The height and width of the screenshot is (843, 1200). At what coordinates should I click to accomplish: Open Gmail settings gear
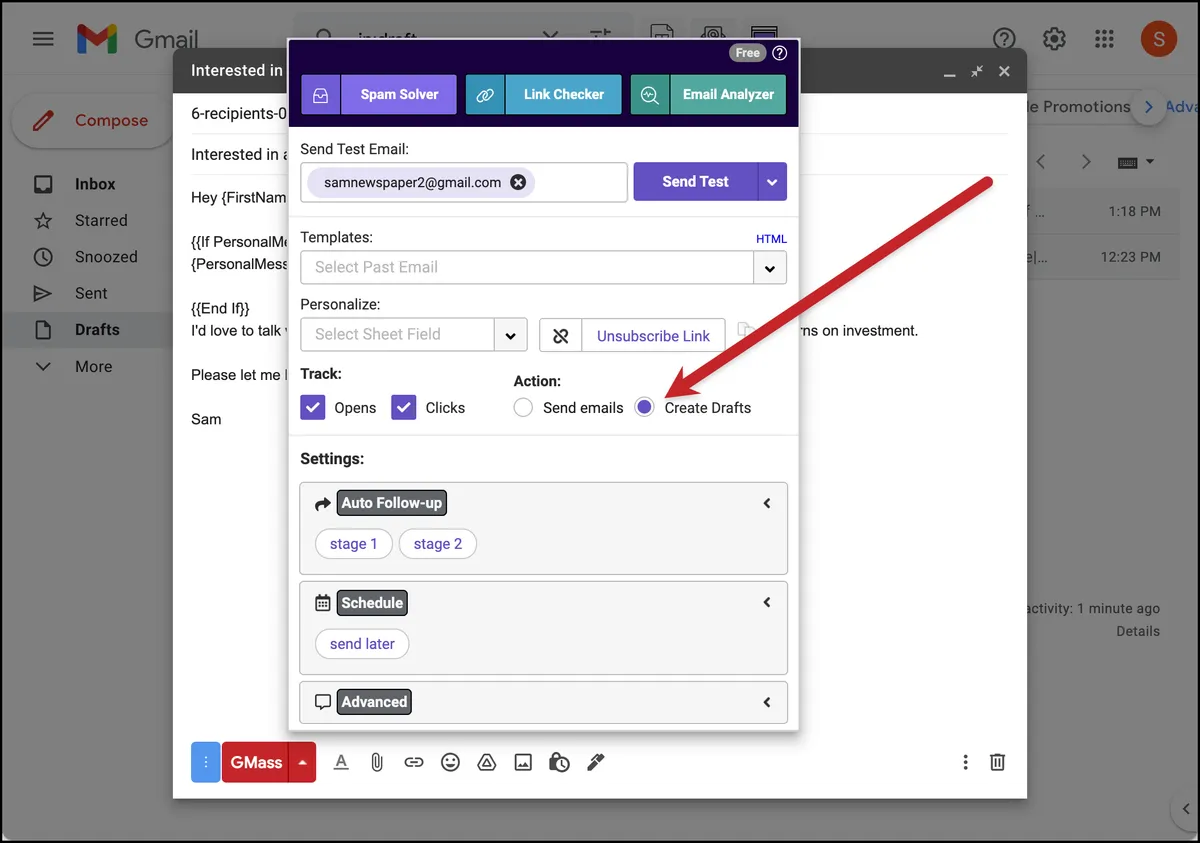(1054, 39)
